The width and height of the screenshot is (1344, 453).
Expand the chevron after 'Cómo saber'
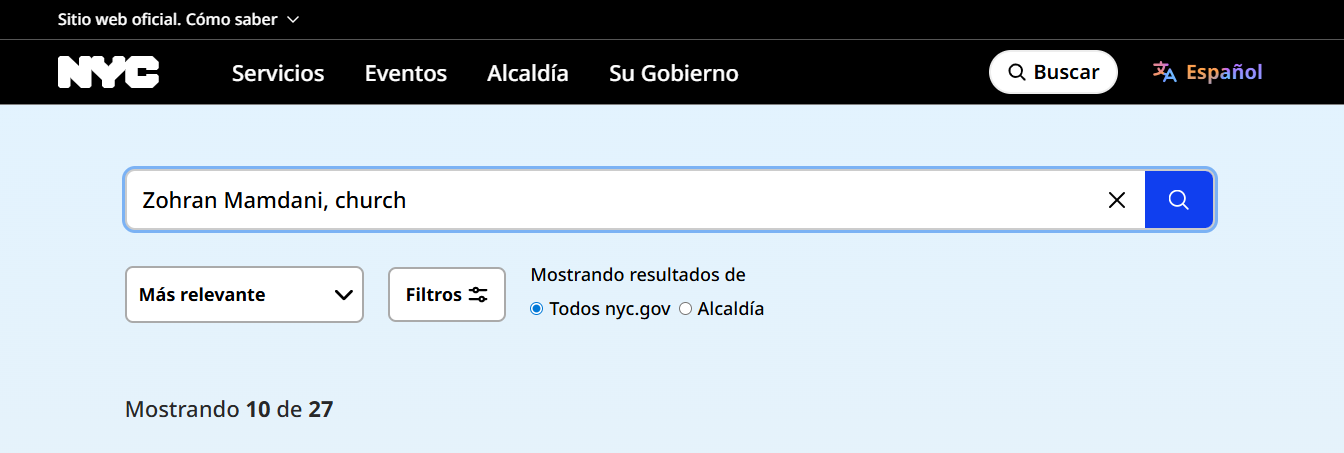point(292,20)
